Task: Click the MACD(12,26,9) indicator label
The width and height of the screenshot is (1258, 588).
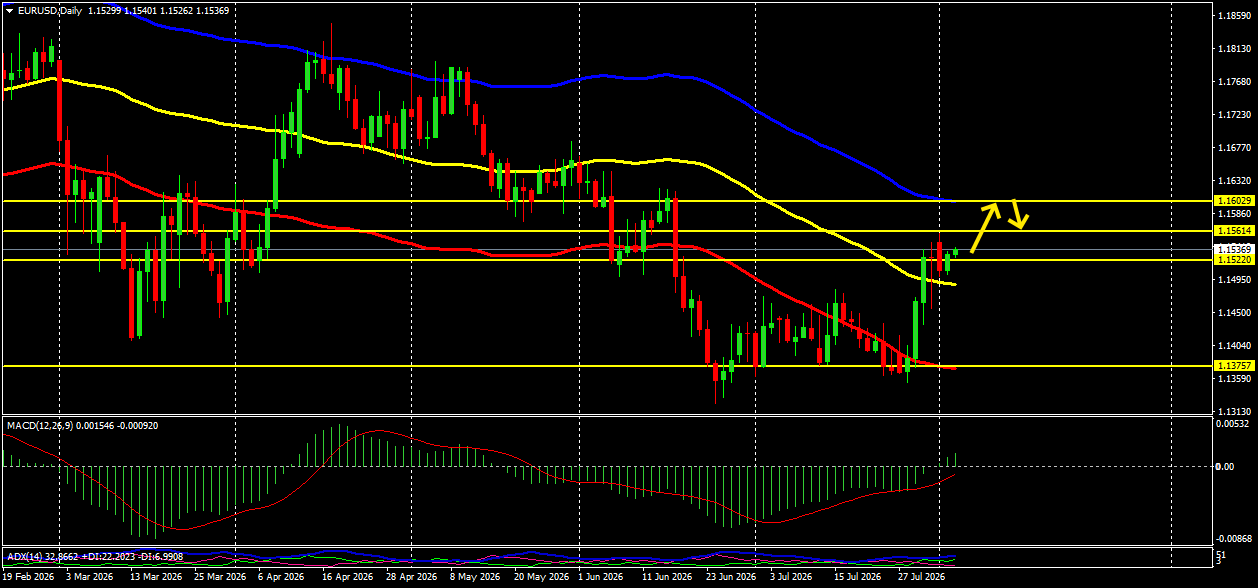Action: tap(39, 425)
